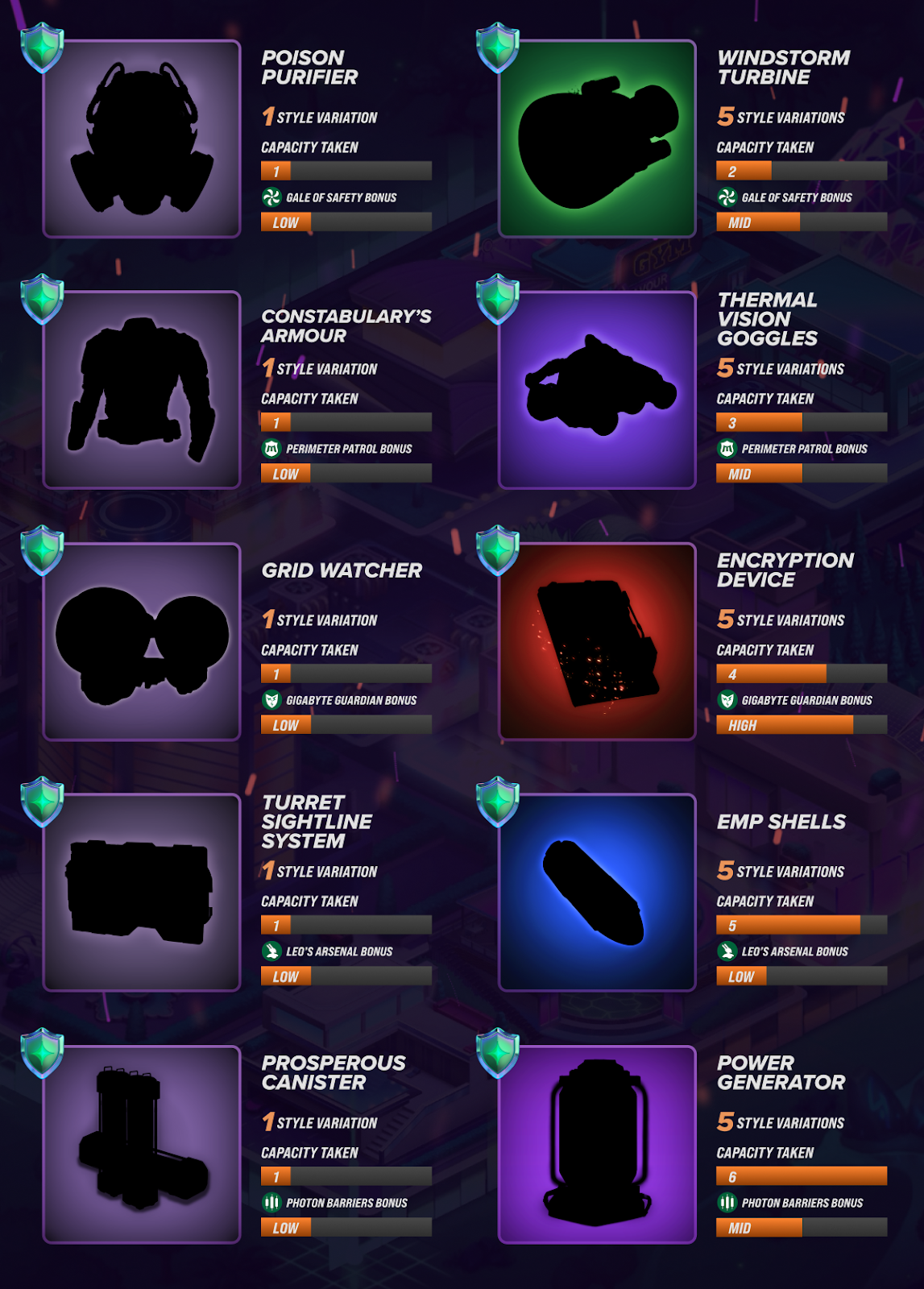924x1289 pixels.
Task: Select the Windstorm Turbine green thumbnail
Action: 597,139
